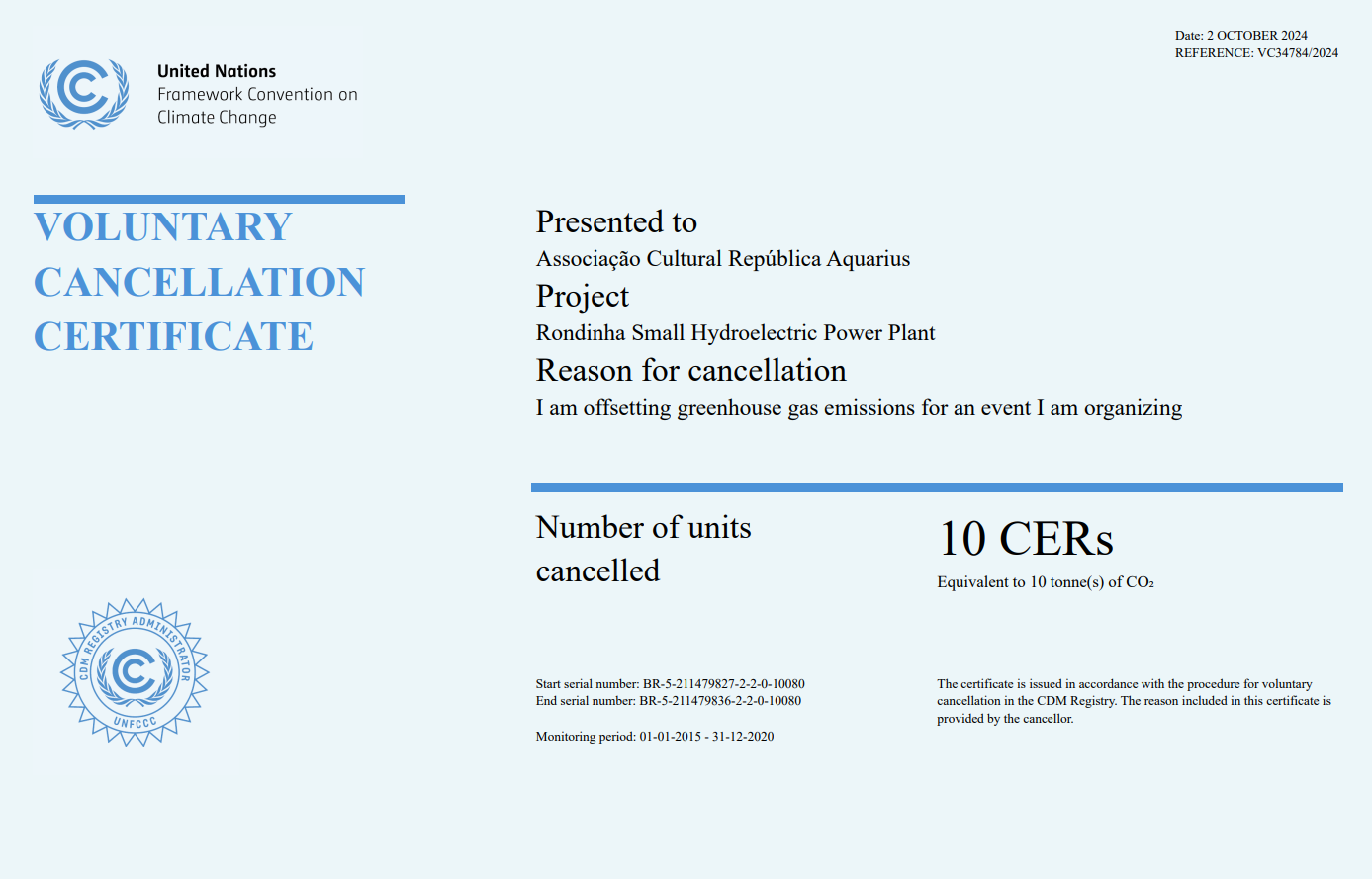Click the CDM Registry Administrator seal

click(x=135, y=672)
